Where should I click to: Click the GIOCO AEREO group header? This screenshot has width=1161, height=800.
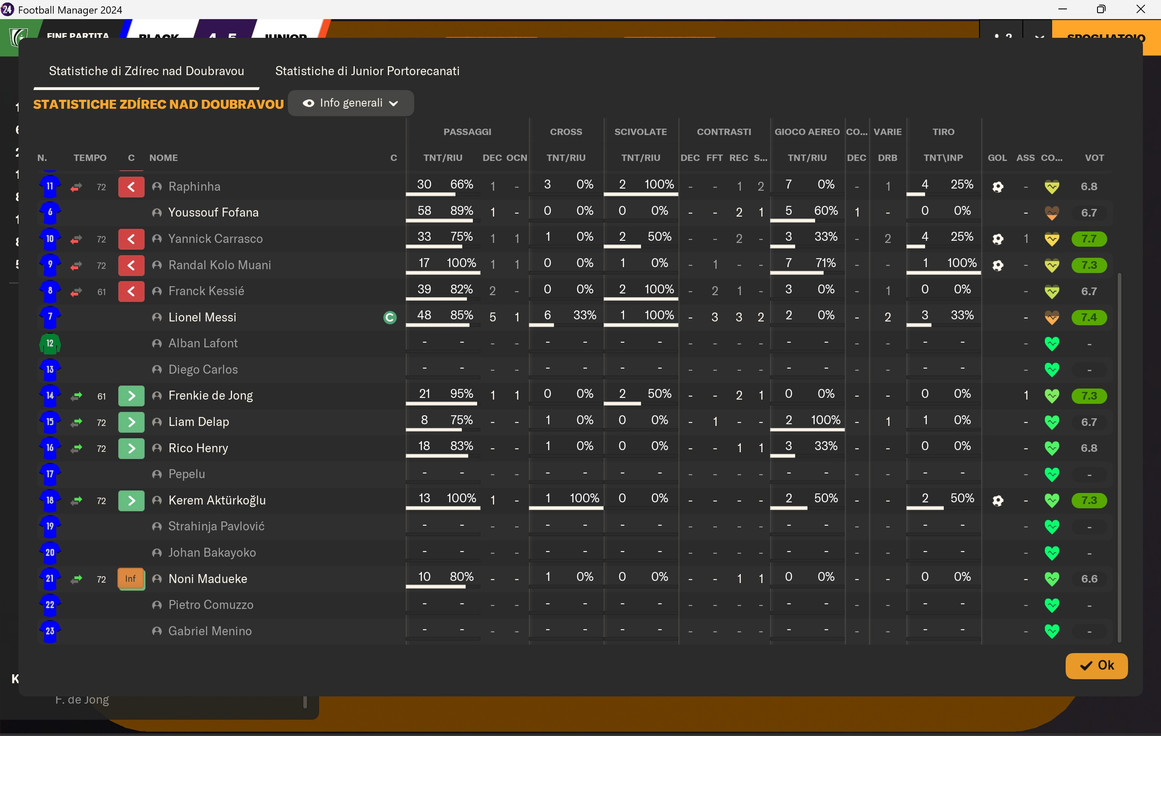(x=807, y=132)
